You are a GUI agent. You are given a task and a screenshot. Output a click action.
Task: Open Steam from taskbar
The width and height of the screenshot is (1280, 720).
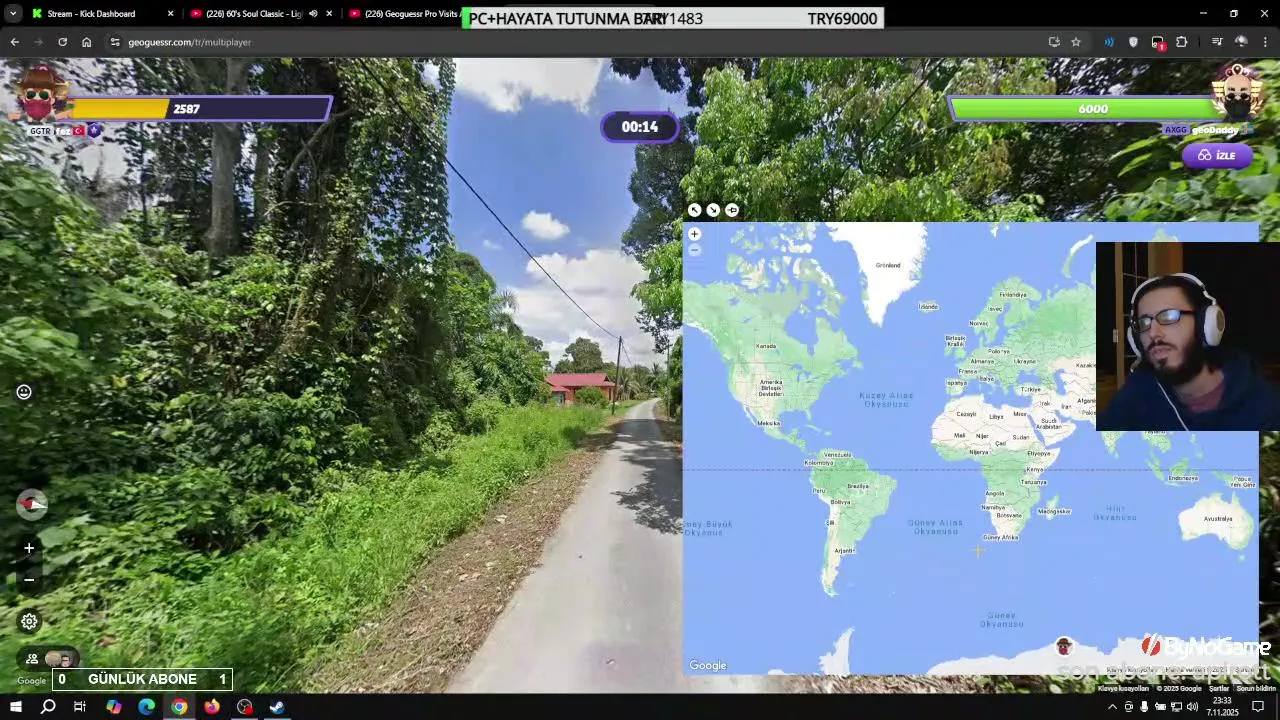click(277, 707)
